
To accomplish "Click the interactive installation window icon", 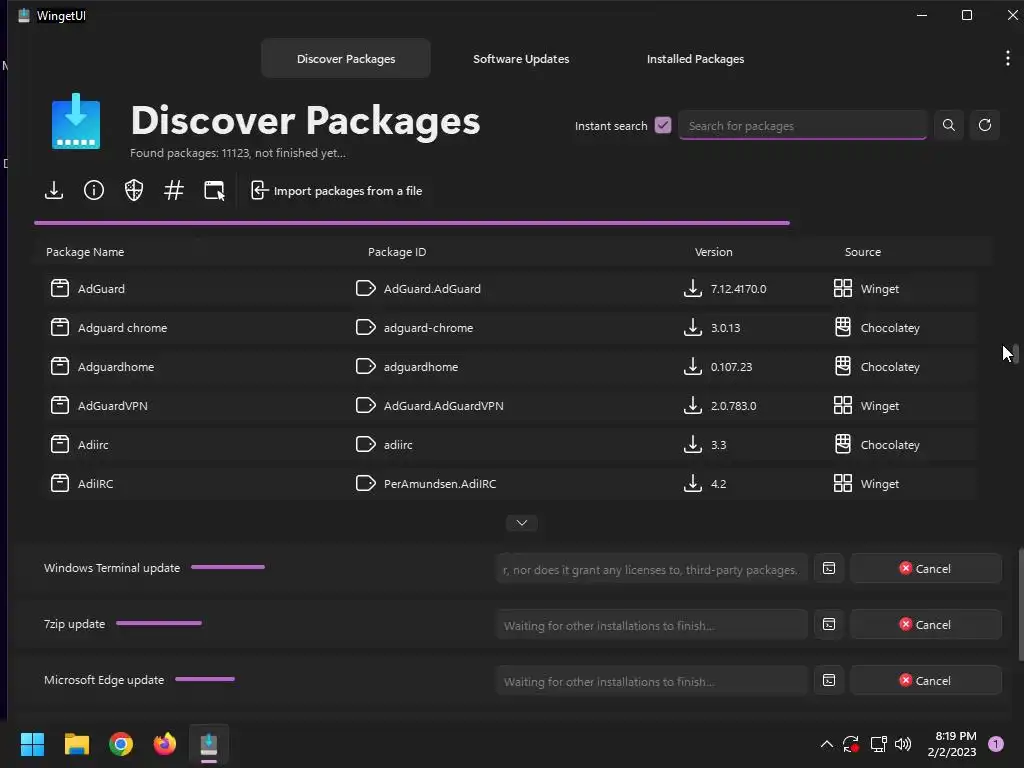I will pos(214,191).
